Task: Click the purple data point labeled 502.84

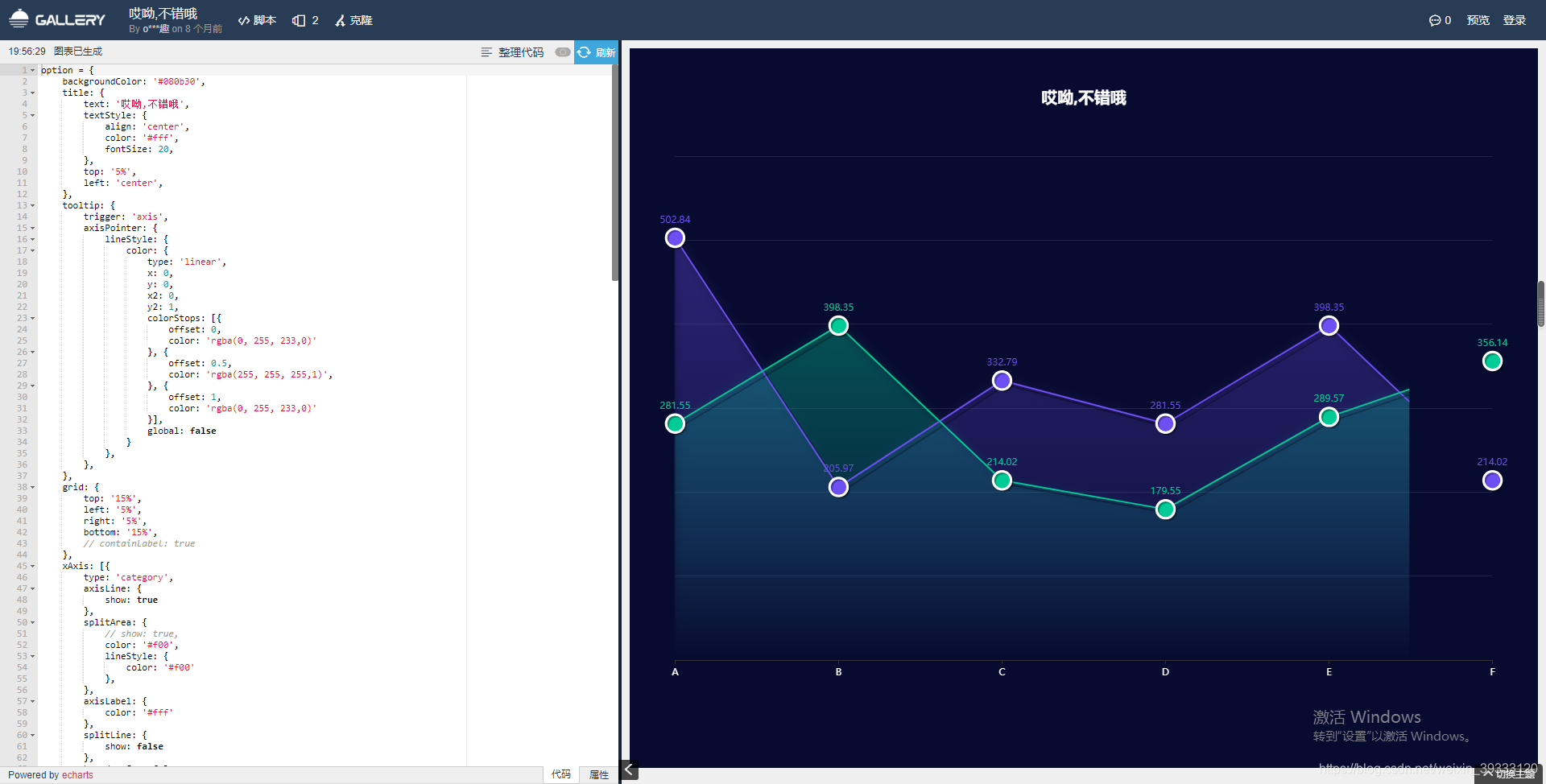Action: (675, 238)
